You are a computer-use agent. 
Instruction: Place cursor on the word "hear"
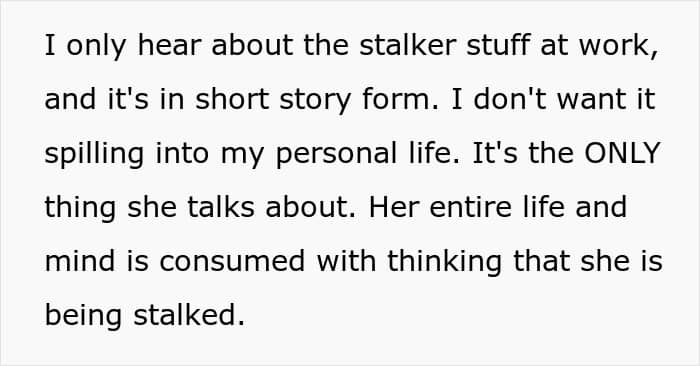coord(170,45)
